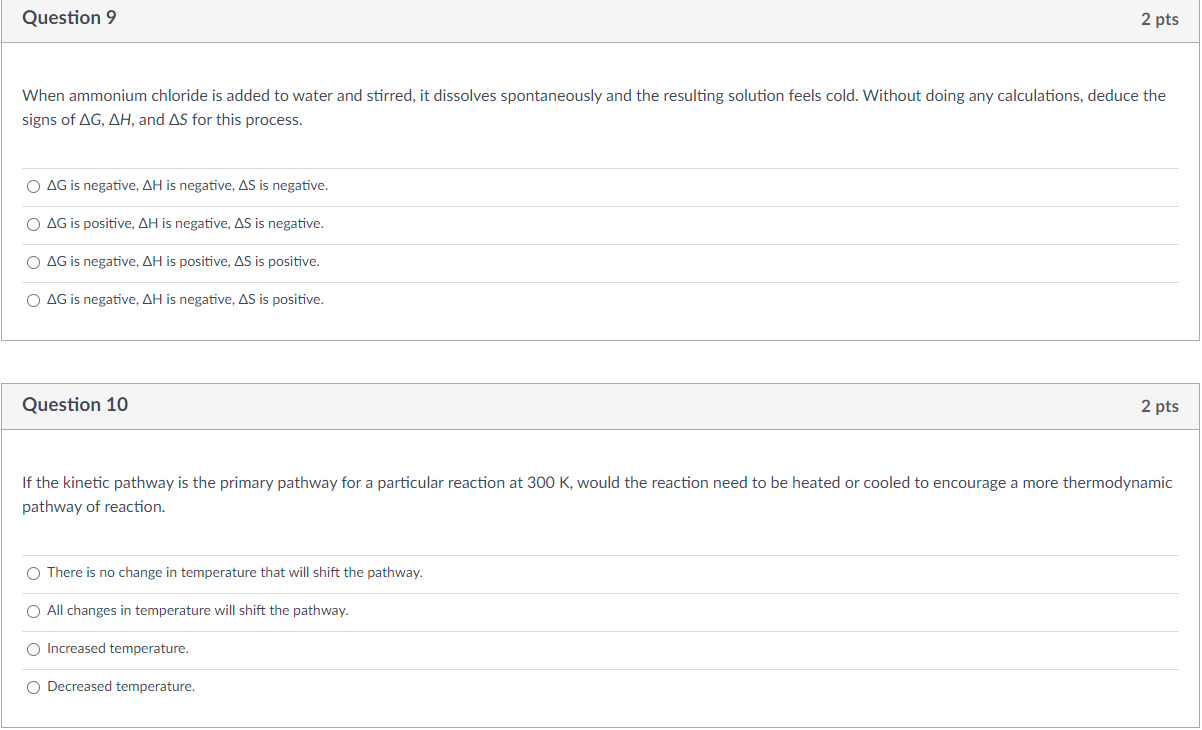
Task: Click the Question 9 heading
Action: coord(69,18)
